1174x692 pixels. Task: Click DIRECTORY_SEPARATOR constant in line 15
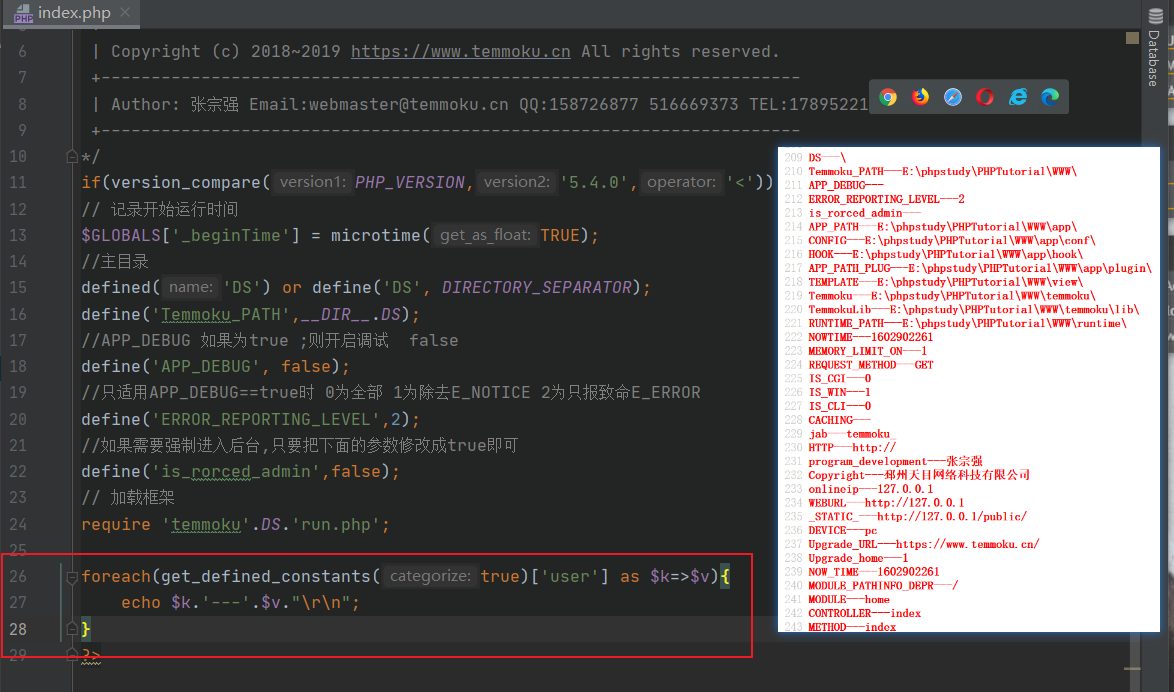(536, 288)
